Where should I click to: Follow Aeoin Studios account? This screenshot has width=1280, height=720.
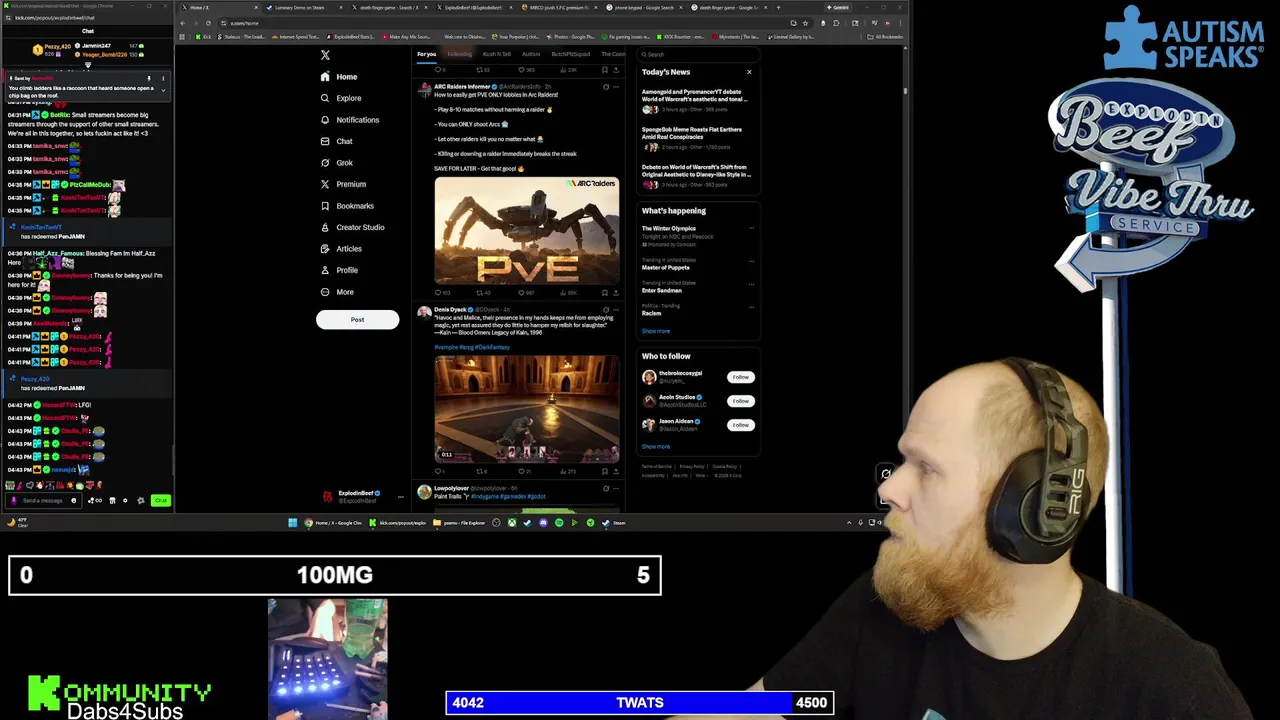[x=740, y=401]
